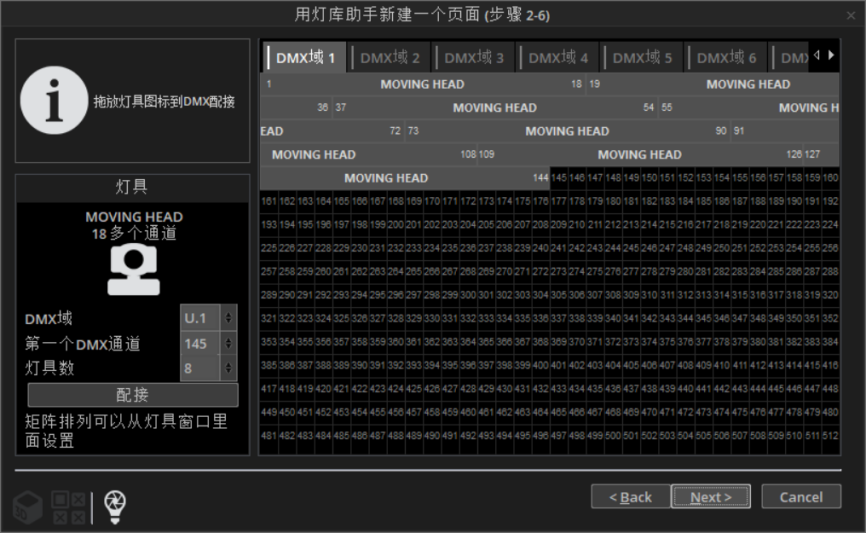Close the page wizard dialog
Viewport: 866px width, 533px height.
click(851, 15)
